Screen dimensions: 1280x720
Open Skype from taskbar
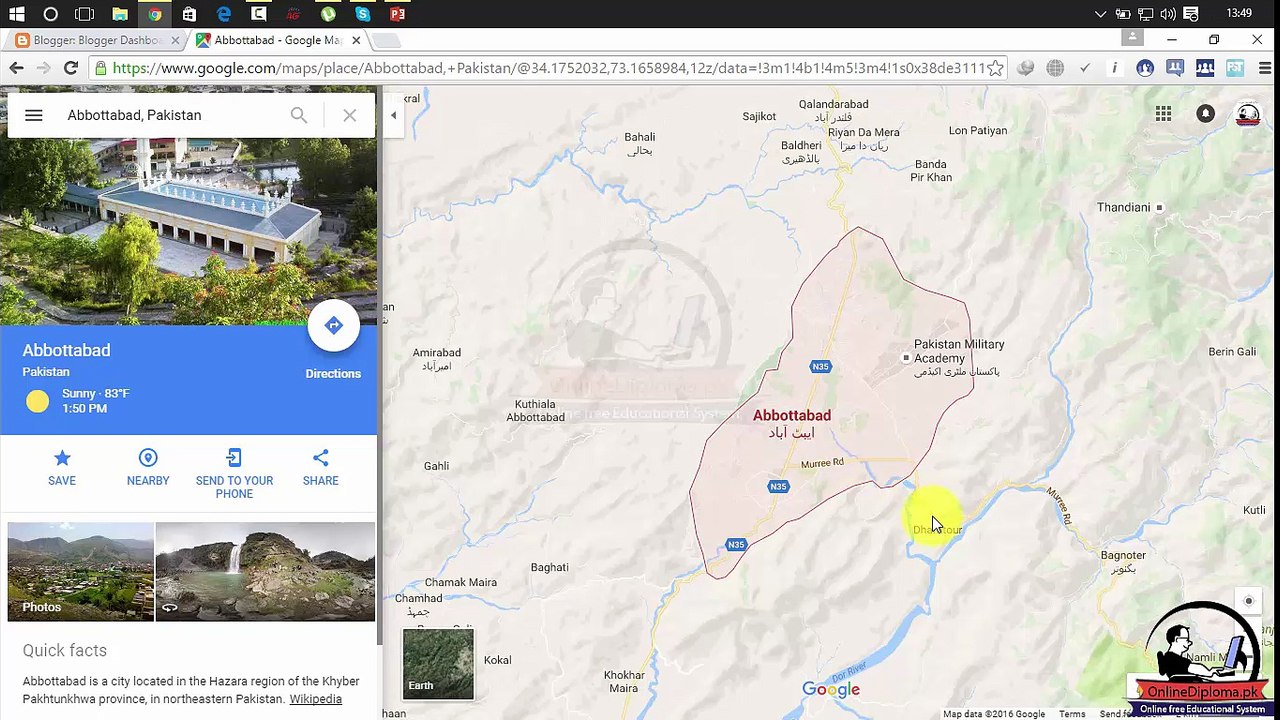pyautogui.click(x=363, y=14)
